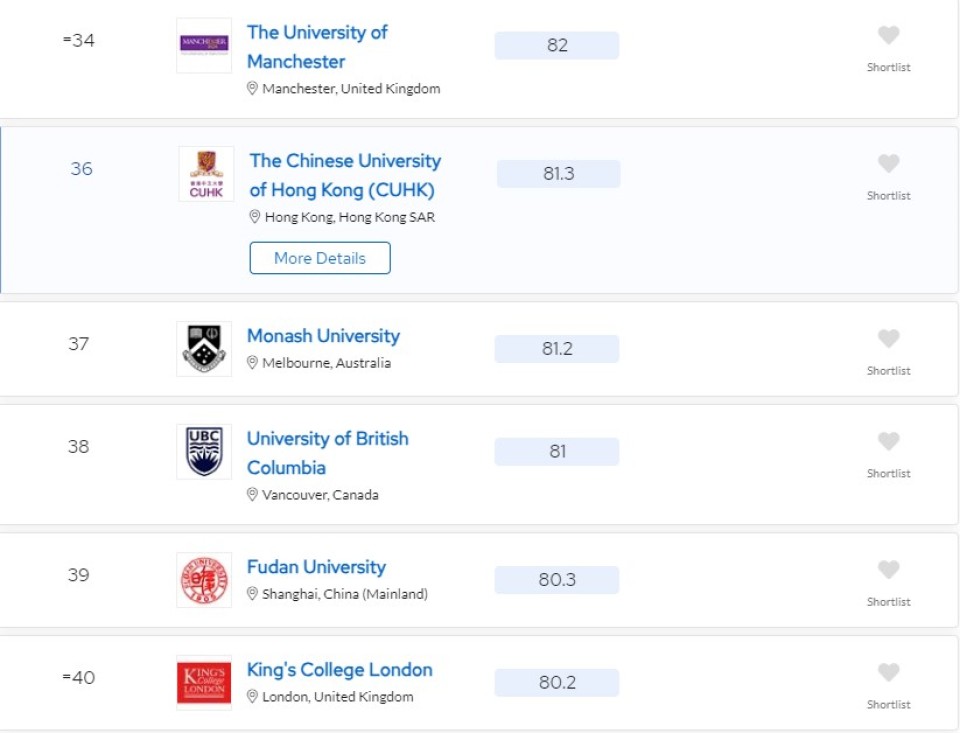Add University of British Columbia to shortlist

click(x=888, y=442)
